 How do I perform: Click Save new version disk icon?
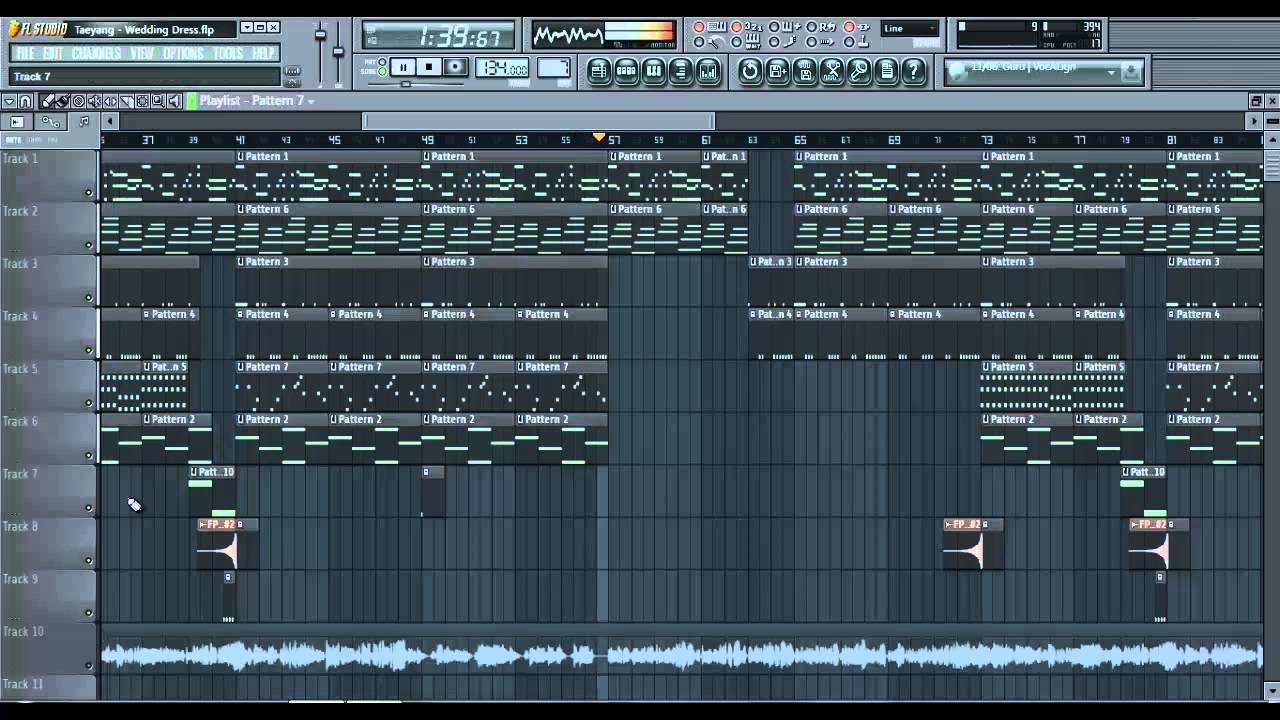pyautogui.click(x=777, y=70)
